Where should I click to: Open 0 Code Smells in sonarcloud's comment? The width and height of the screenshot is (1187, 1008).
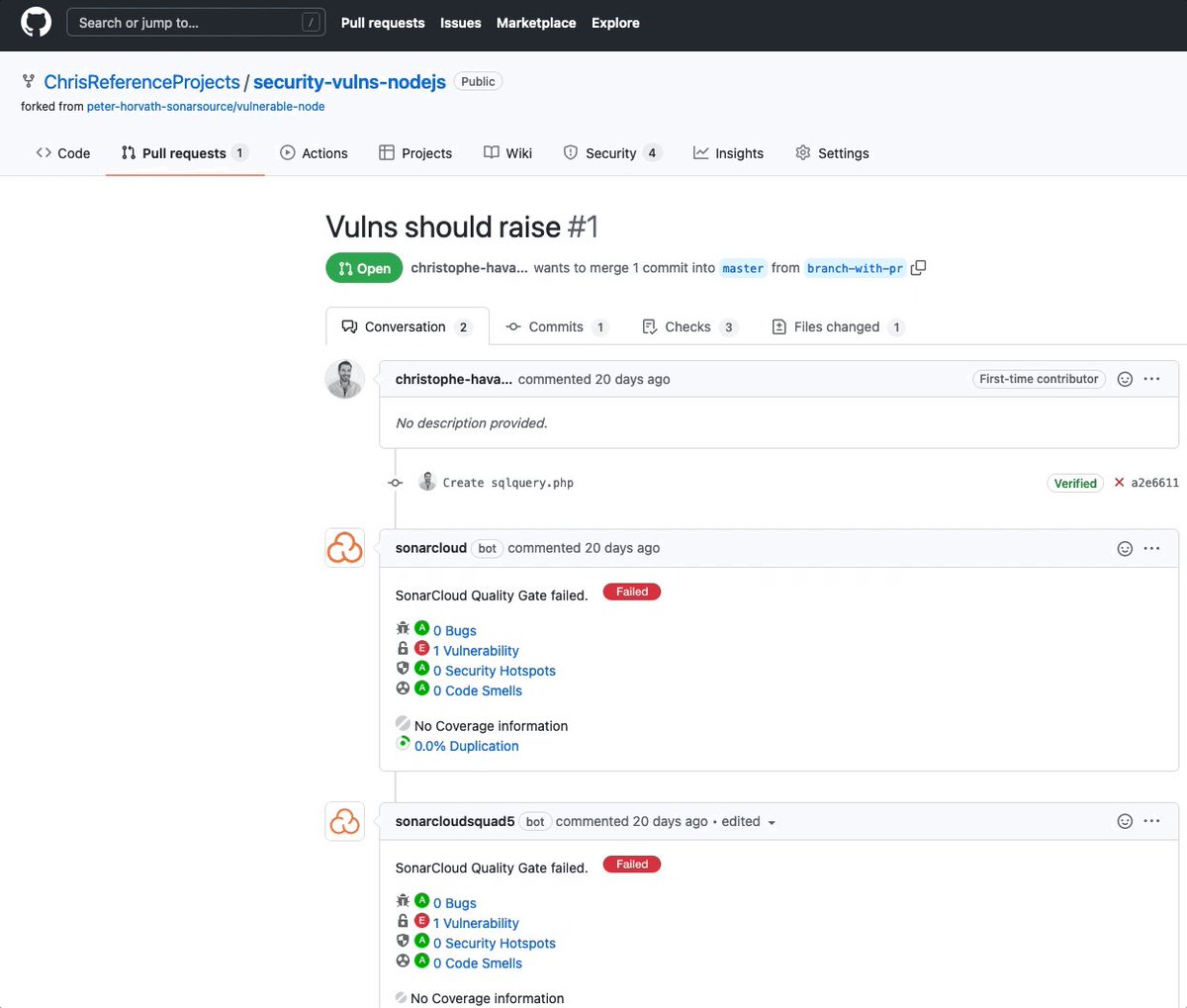tap(478, 690)
